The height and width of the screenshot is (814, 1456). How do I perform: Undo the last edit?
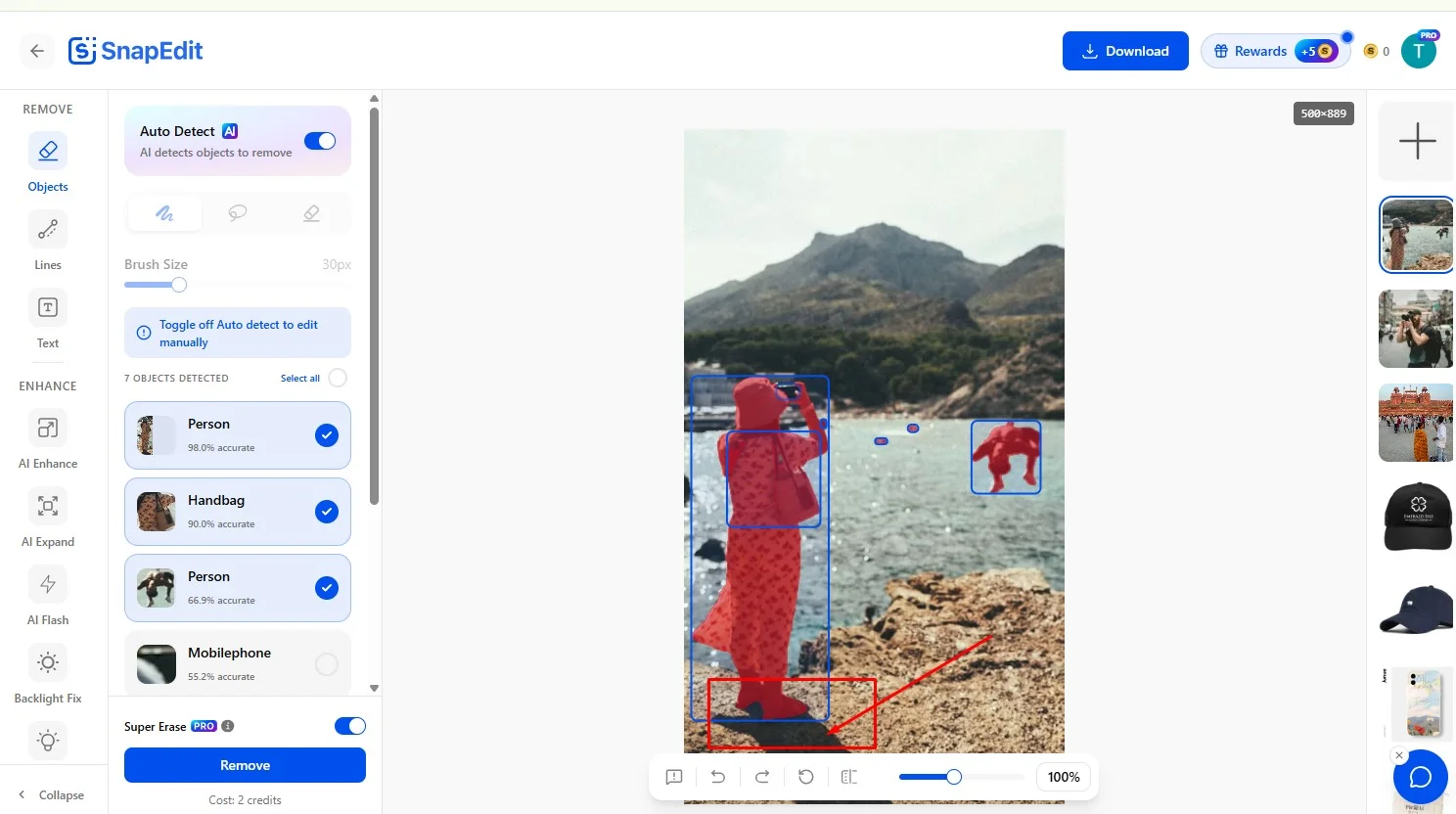(718, 777)
